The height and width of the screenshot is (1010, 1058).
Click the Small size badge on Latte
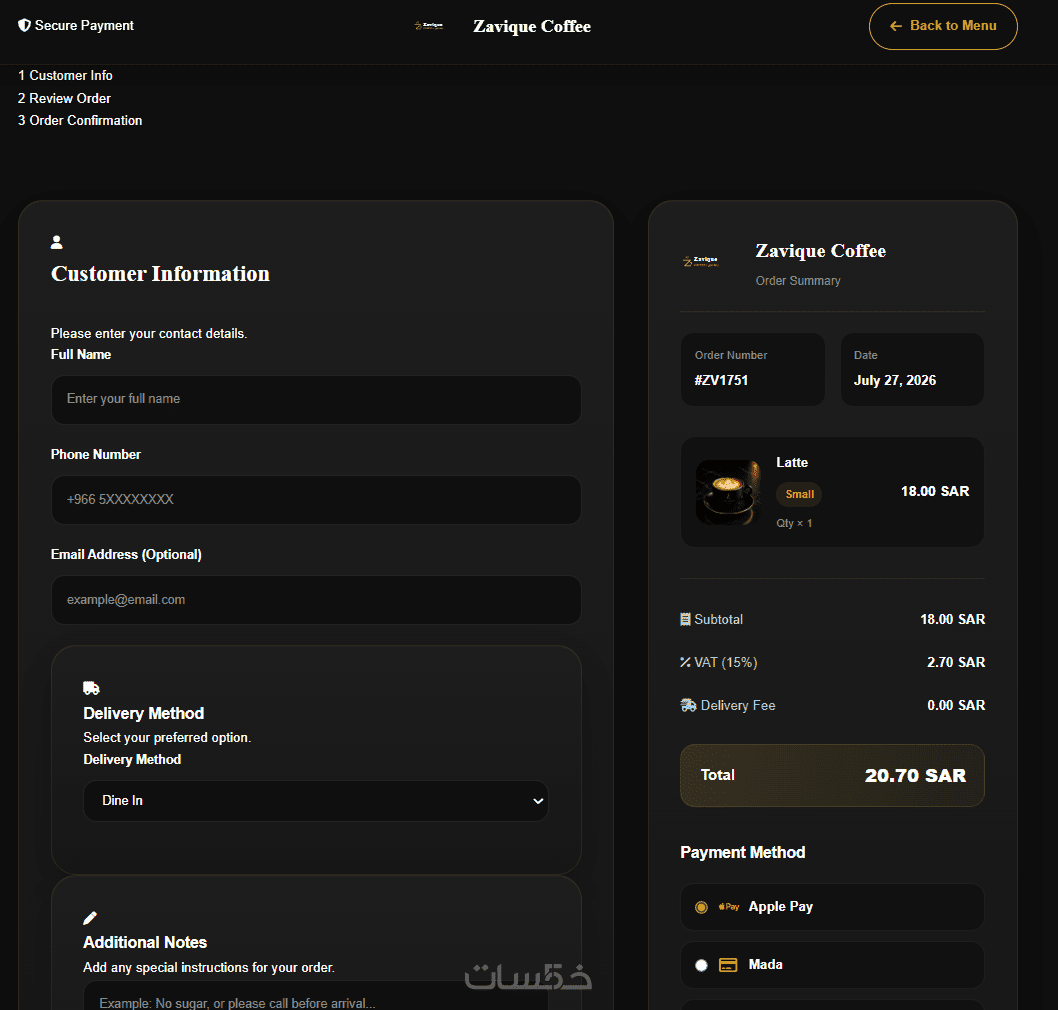click(x=799, y=495)
